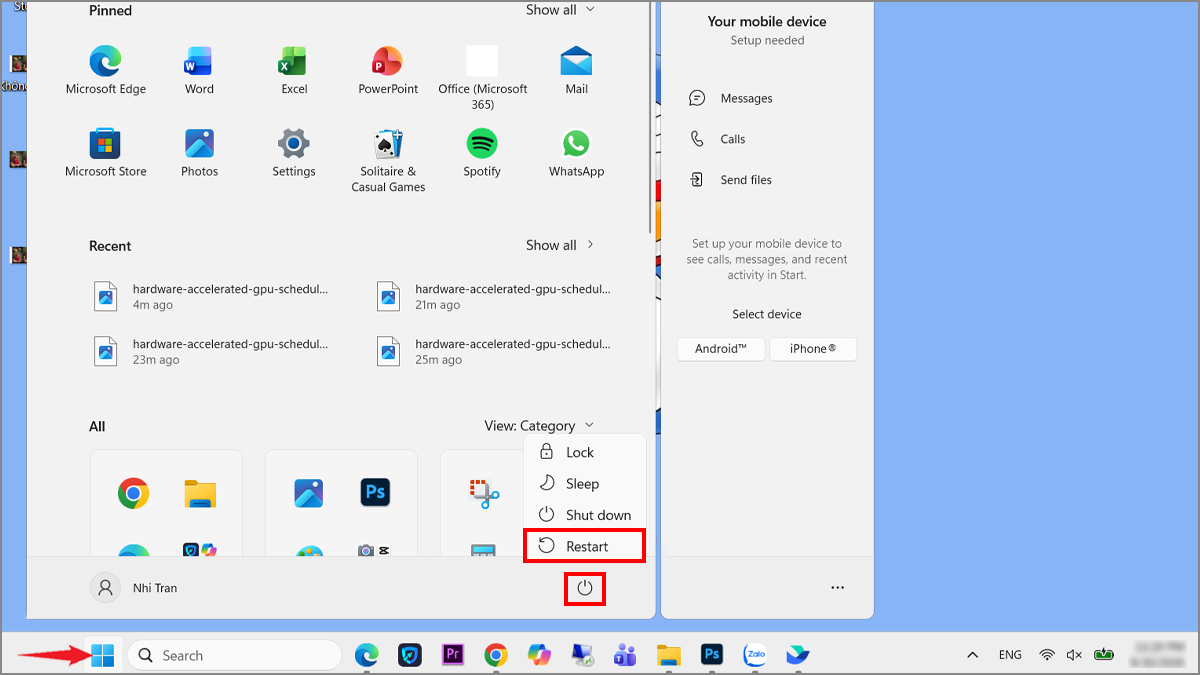Viewport: 1200px width, 675px height.
Task: Click the power button icon
Action: click(585, 589)
